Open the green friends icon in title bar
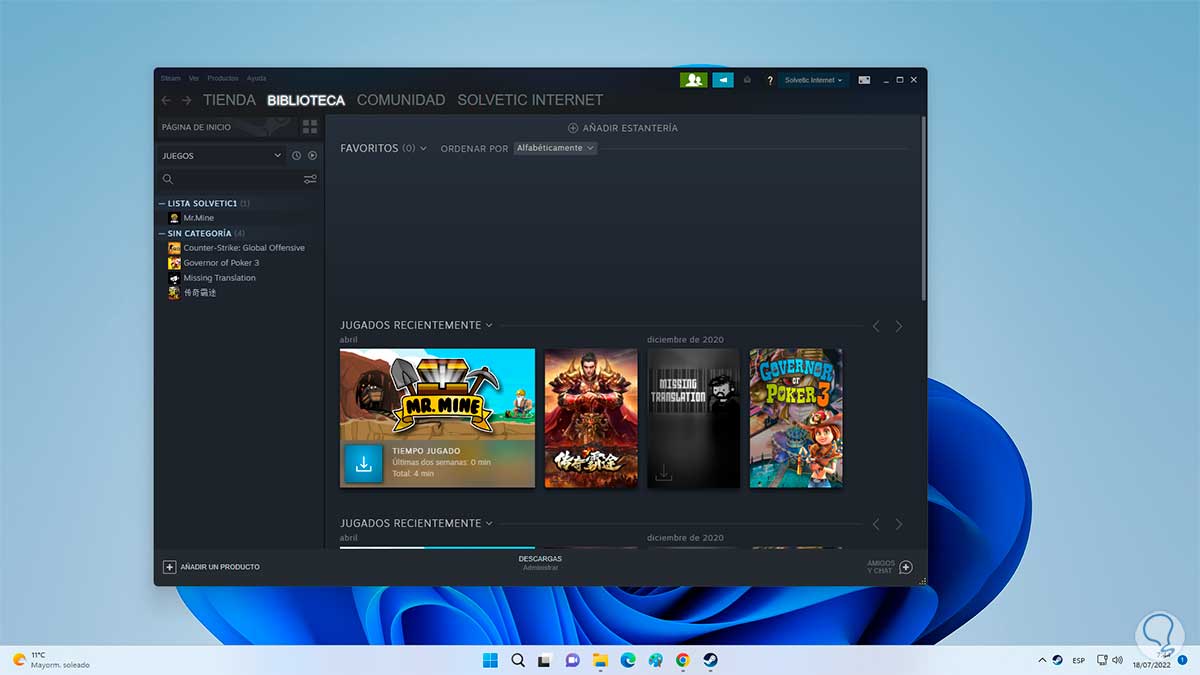Viewport: 1200px width, 675px height. point(693,80)
